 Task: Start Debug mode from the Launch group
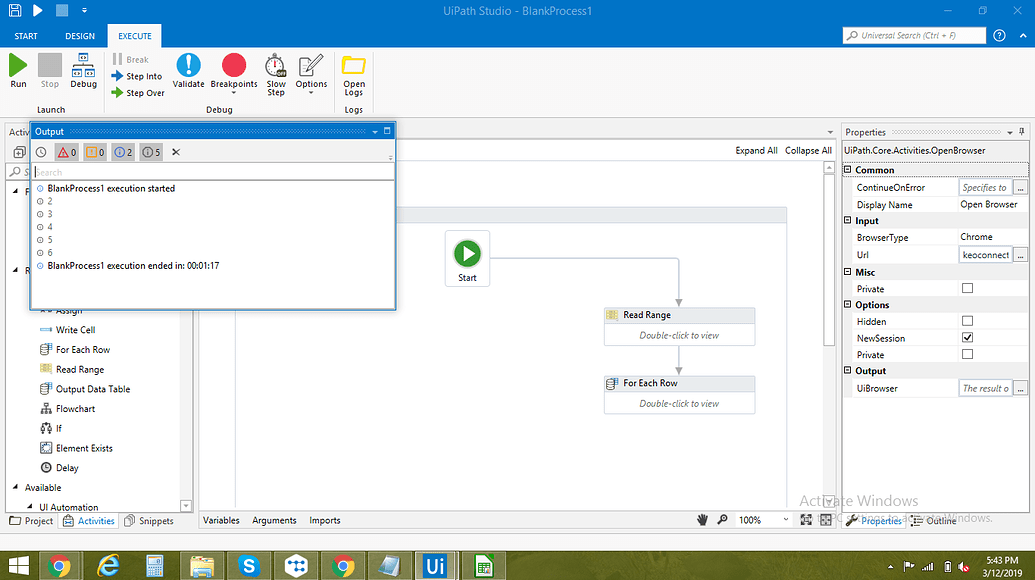(83, 72)
